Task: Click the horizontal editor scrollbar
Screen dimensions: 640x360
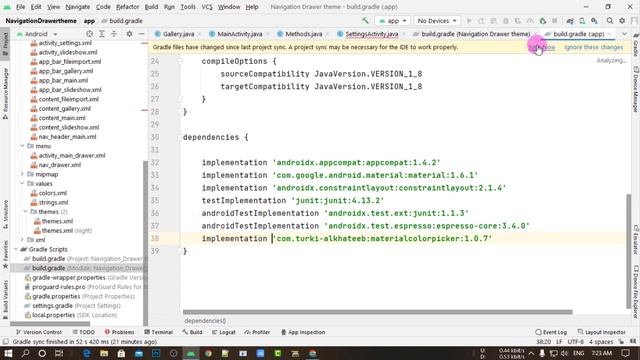Action: [x=378, y=312]
